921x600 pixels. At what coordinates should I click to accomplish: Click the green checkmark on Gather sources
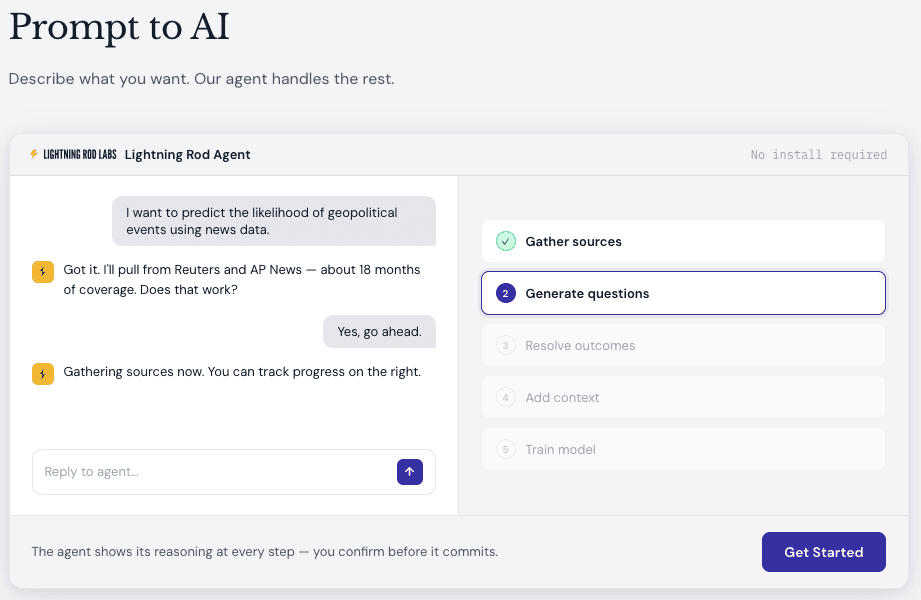[506, 242]
